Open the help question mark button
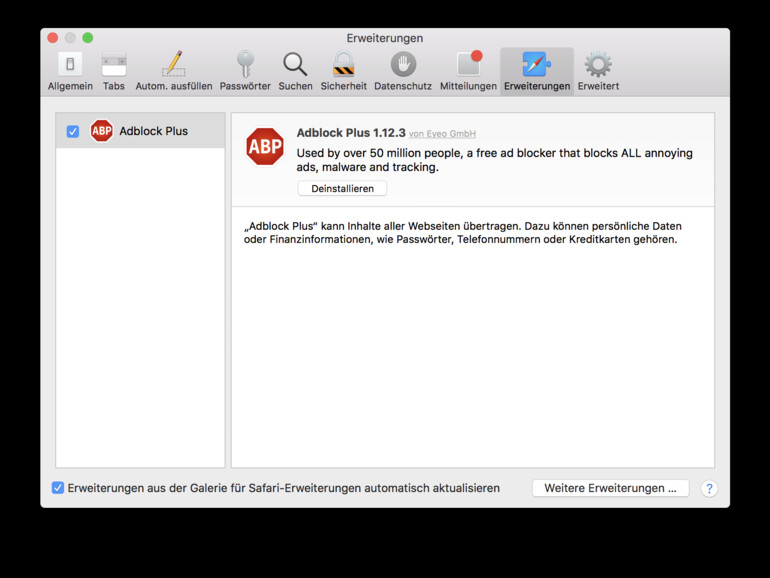The width and height of the screenshot is (770, 578). click(x=709, y=488)
